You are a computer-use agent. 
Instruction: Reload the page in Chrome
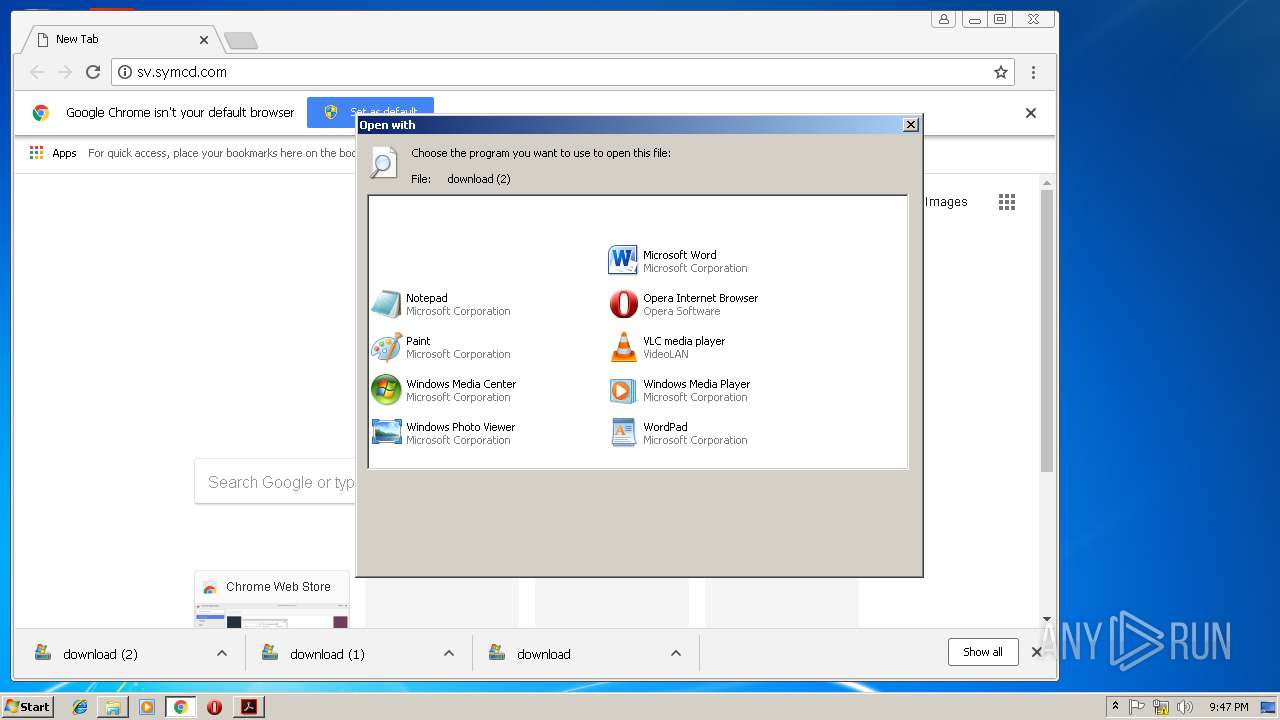tap(93, 72)
